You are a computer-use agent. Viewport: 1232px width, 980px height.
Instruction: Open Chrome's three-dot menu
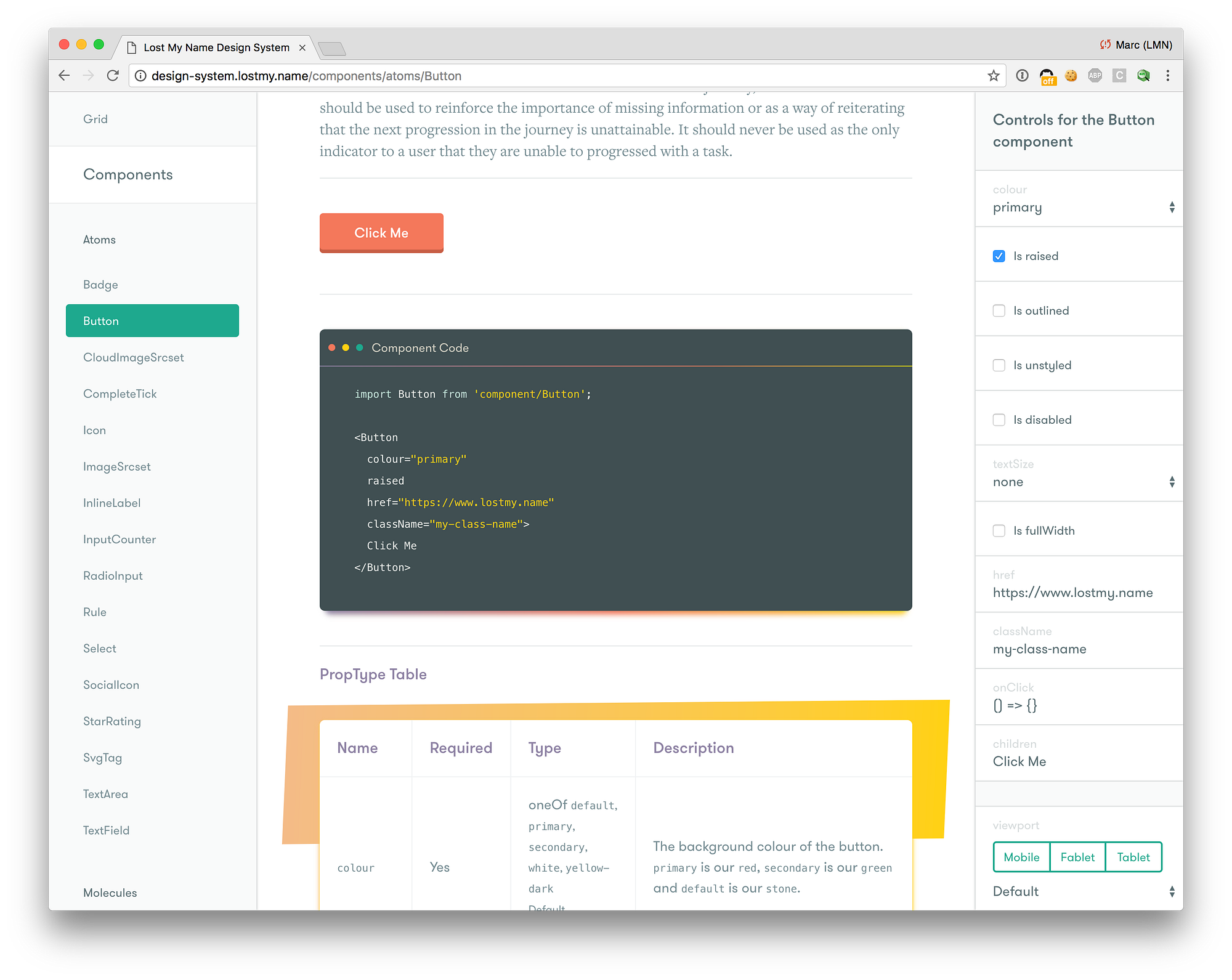1167,75
